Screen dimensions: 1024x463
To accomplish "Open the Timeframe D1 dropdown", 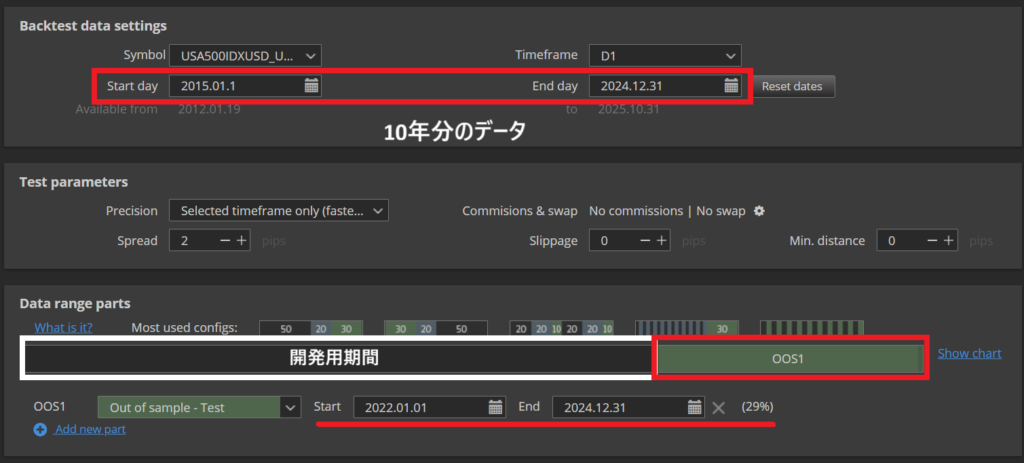I will (x=730, y=56).
